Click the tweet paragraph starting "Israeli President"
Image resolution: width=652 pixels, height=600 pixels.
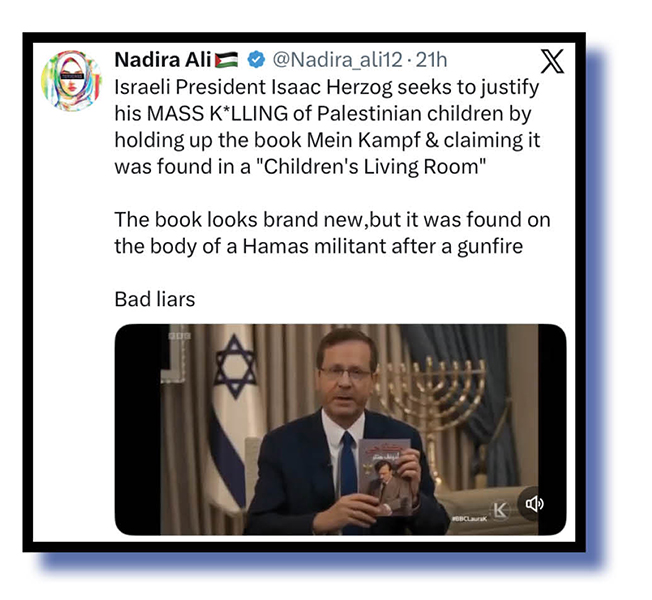327,127
